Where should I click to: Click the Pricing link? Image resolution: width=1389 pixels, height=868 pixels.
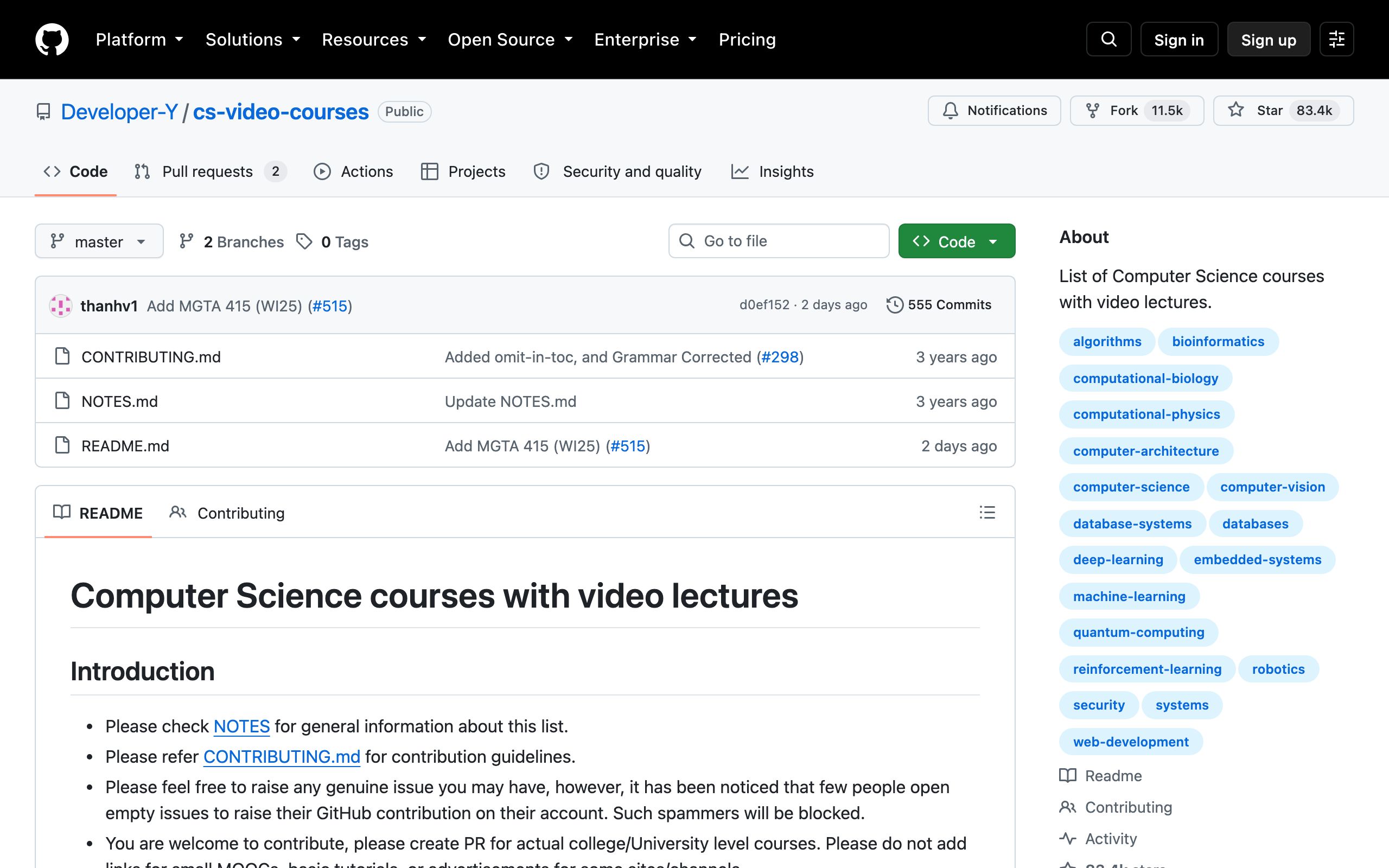pos(747,39)
